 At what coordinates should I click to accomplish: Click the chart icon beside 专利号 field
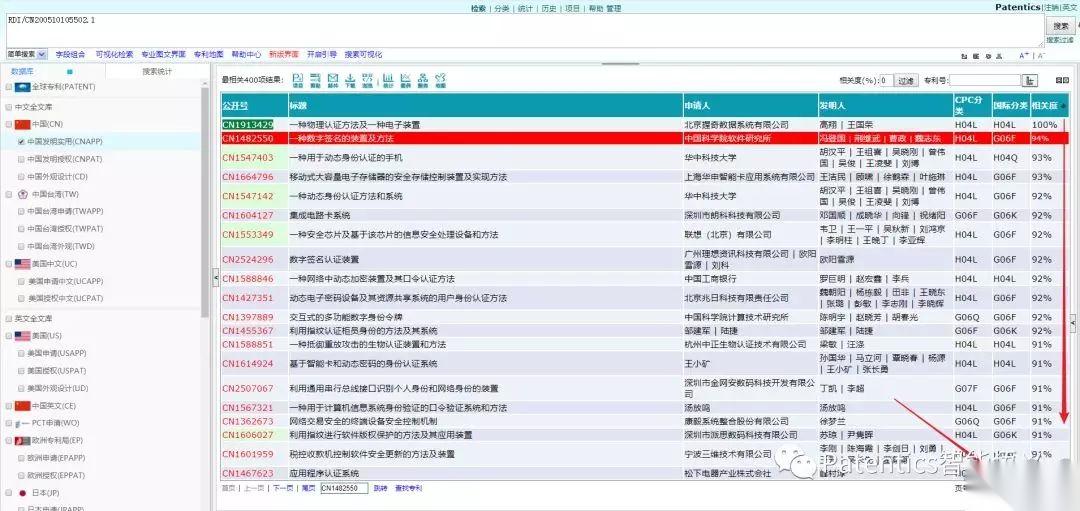(x=1030, y=80)
